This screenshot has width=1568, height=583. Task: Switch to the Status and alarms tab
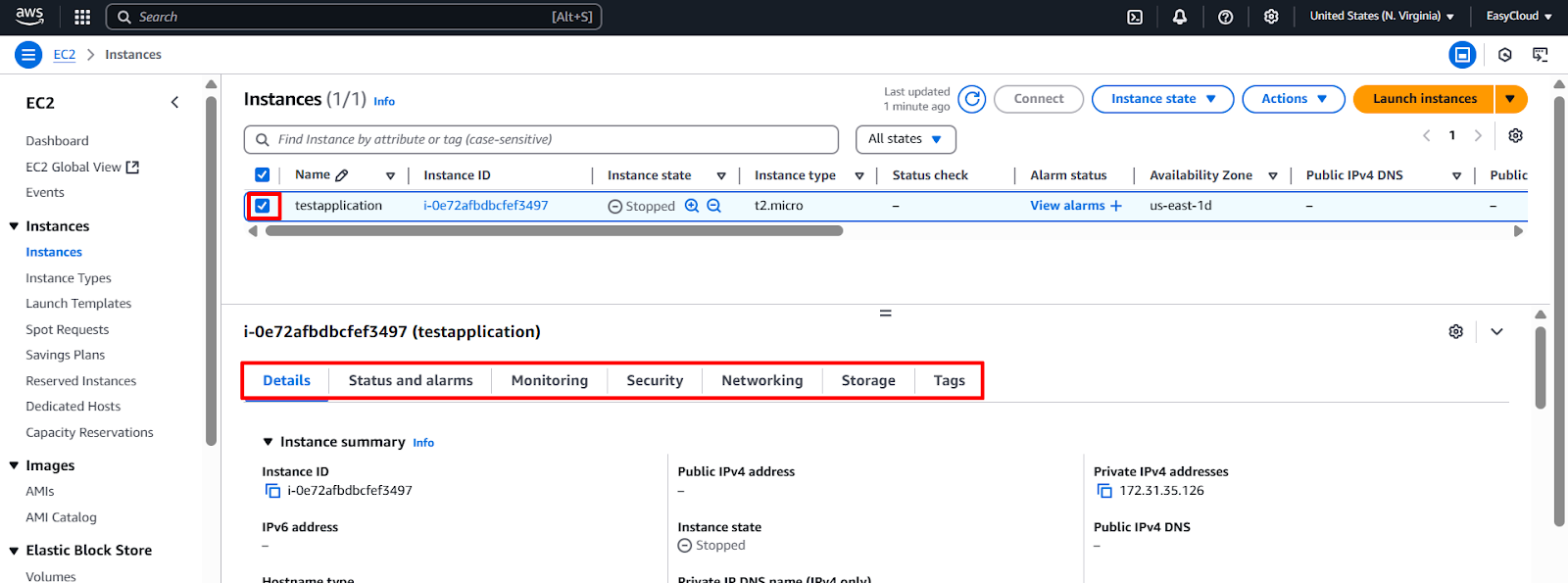(x=411, y=380)
